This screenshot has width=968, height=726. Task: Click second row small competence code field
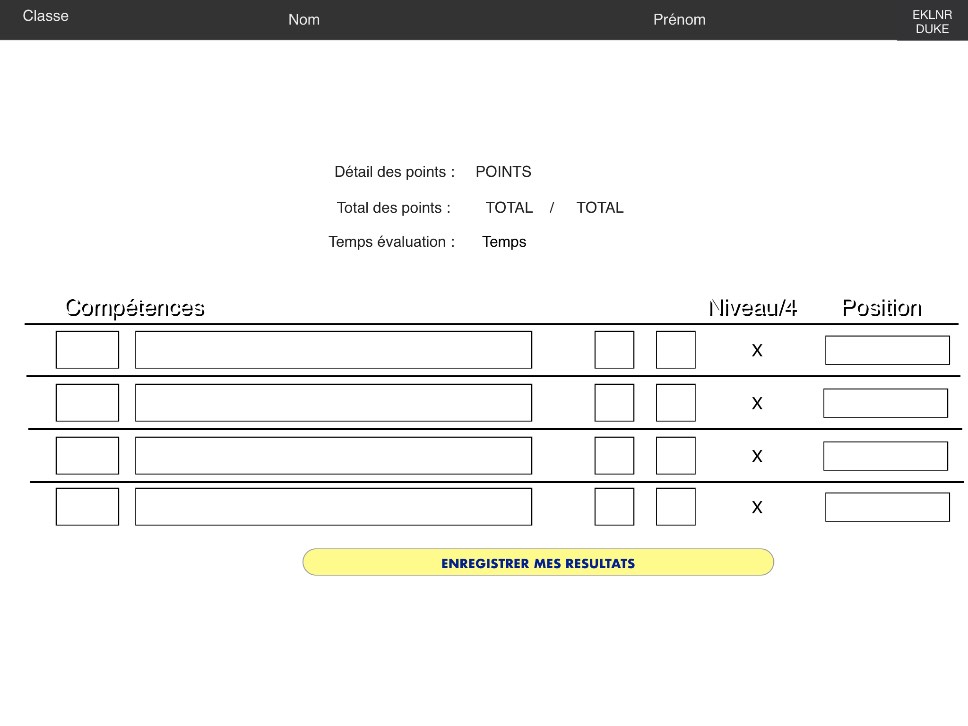pos(87,403)
